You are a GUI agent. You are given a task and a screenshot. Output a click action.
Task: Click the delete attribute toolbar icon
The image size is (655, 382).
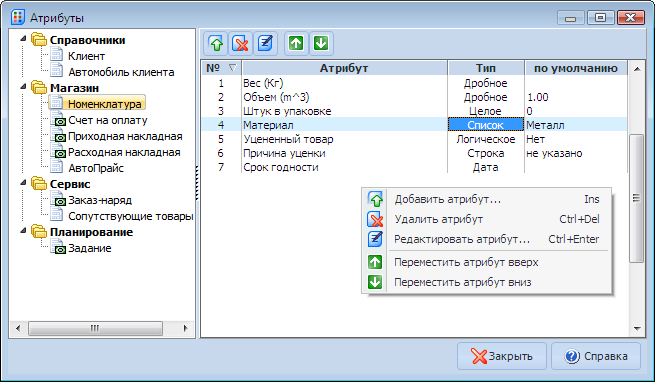[241, 43]
